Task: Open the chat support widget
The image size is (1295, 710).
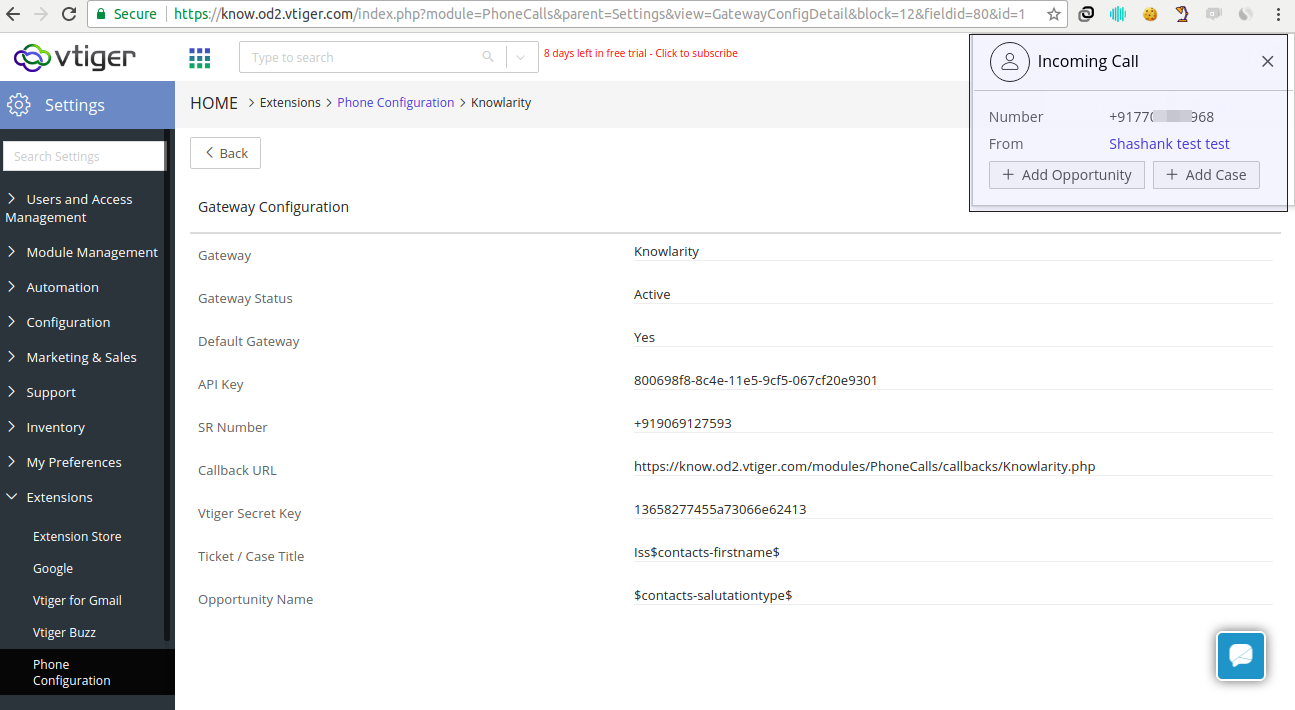Action: point(1241,656)
